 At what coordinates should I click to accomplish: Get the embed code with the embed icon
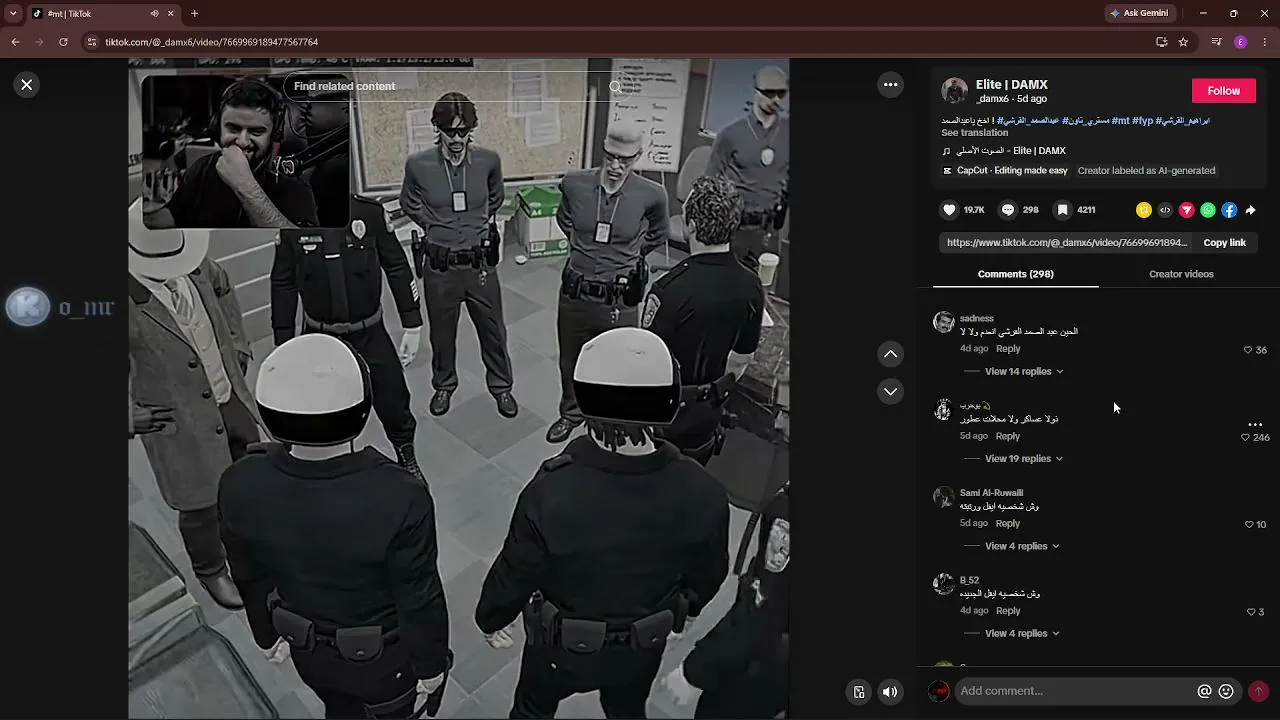[x=1165, y=210]
